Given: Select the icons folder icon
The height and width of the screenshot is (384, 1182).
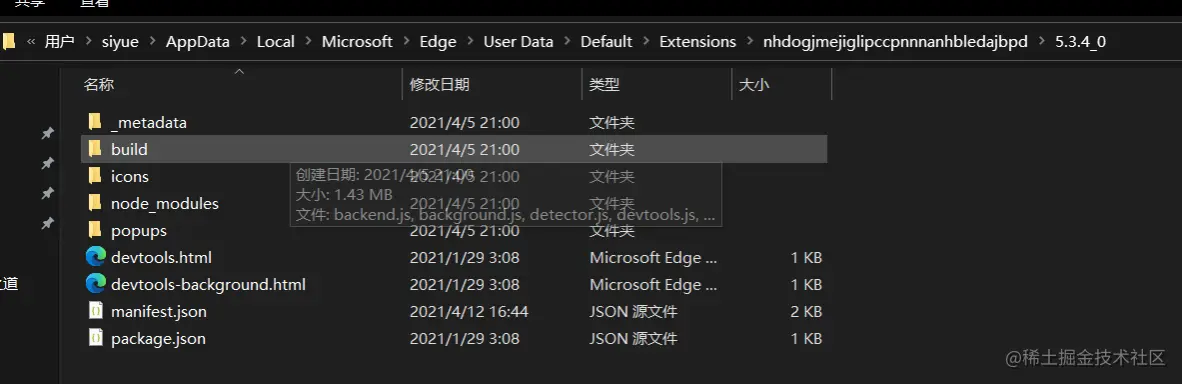Looking at the screenshot, I should [x=94, y=177].
